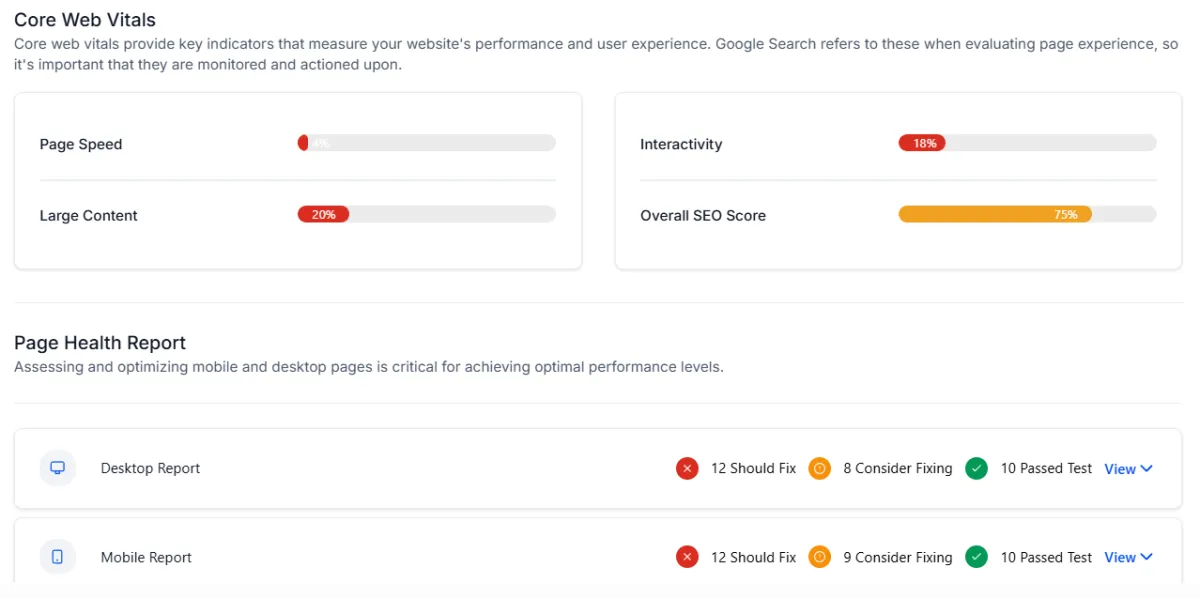Click the Large Content 20% progress bar
This screenshot has height=598, width=1200.
tap(426, 214)
